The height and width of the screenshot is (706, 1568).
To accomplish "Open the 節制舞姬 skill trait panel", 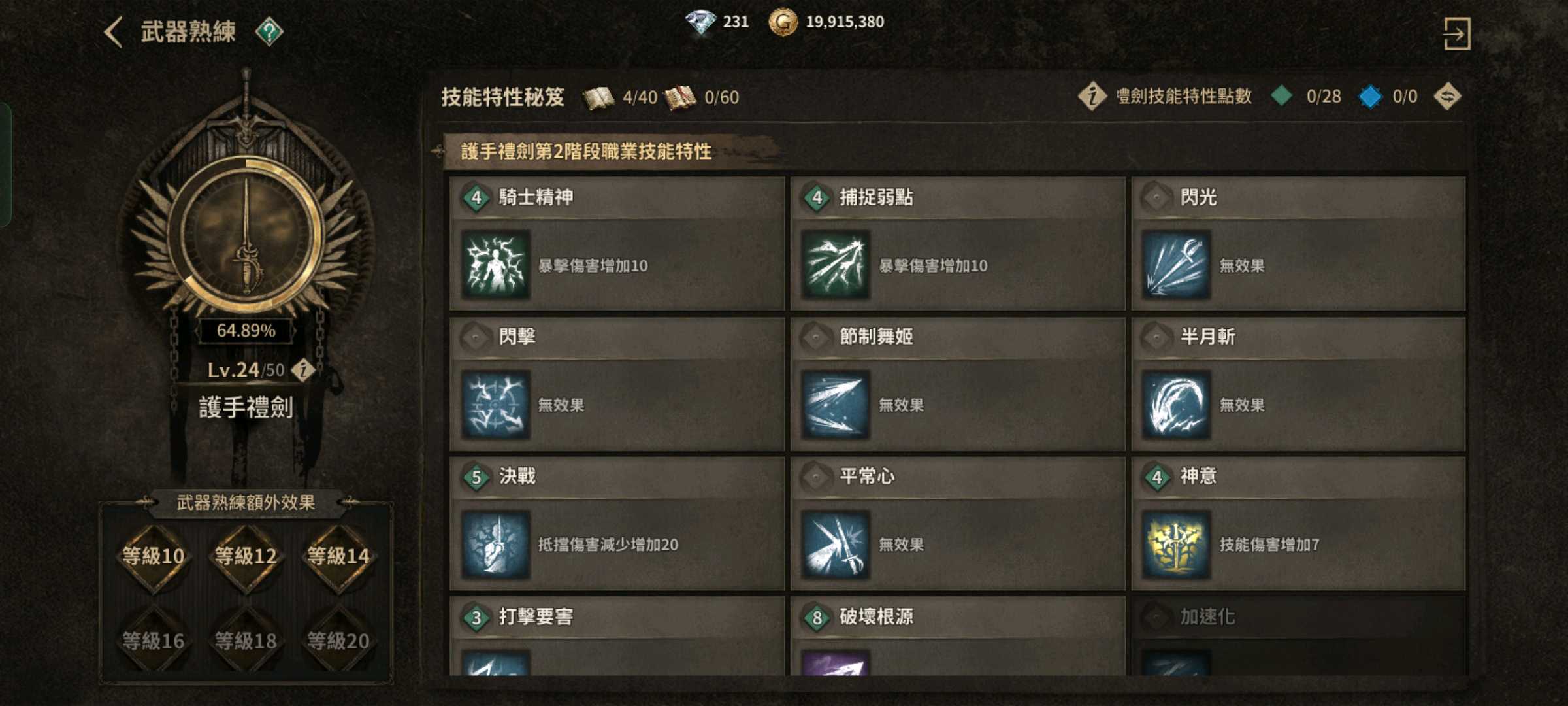I will click(958, 385).
